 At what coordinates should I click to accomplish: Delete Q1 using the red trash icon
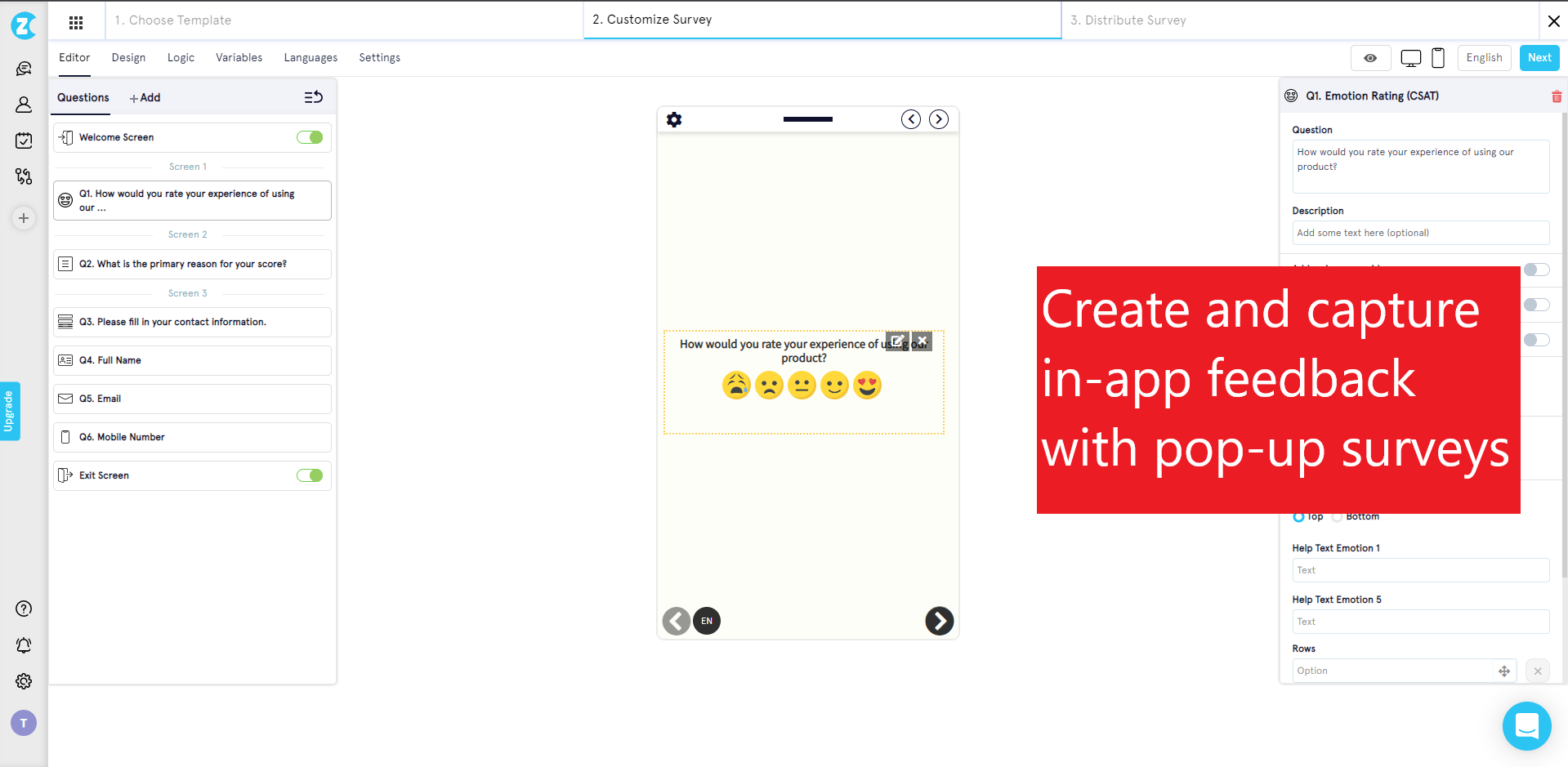coord(1557,96)
